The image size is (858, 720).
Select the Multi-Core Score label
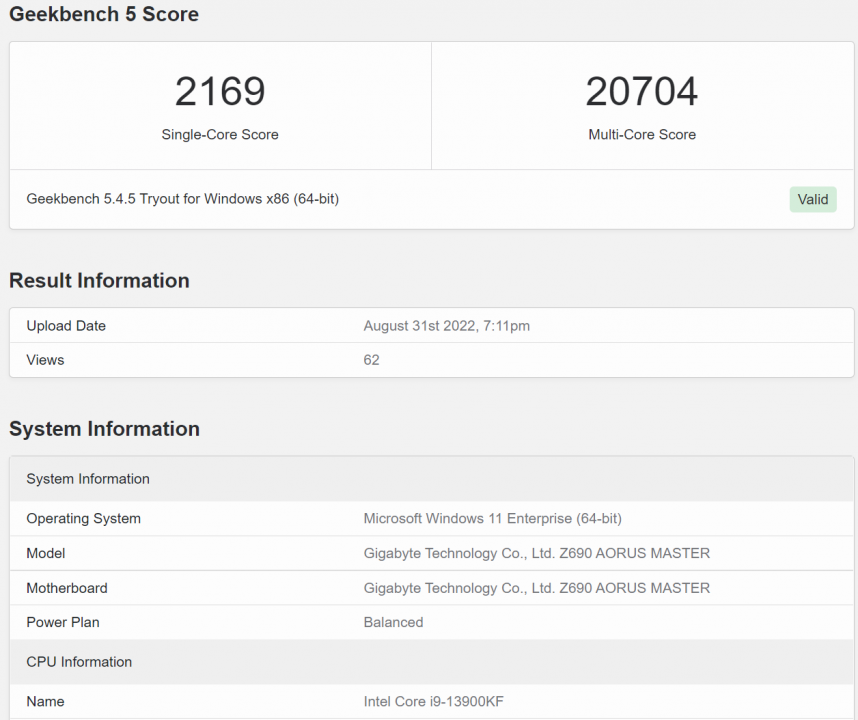point(642,135)
